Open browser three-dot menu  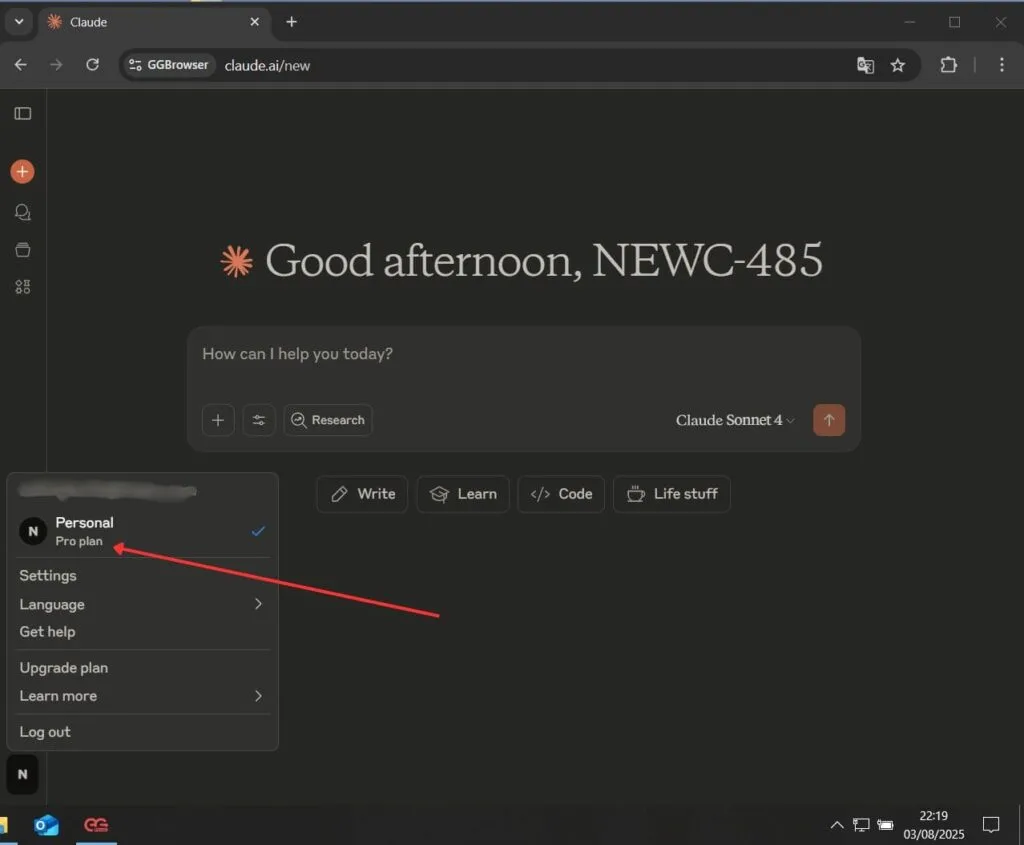[x=1001, y=65]
